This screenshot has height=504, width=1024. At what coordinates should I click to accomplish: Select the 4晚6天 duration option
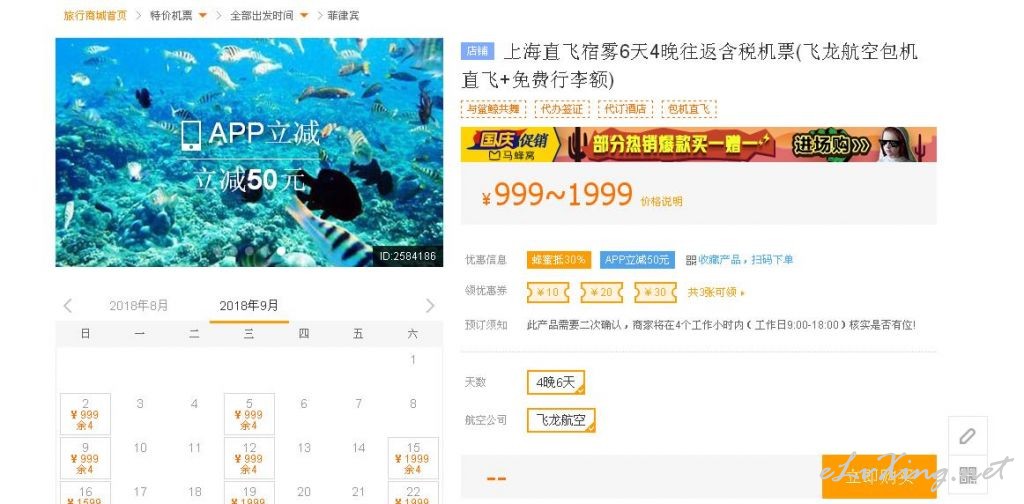click(x=556, y=383)
